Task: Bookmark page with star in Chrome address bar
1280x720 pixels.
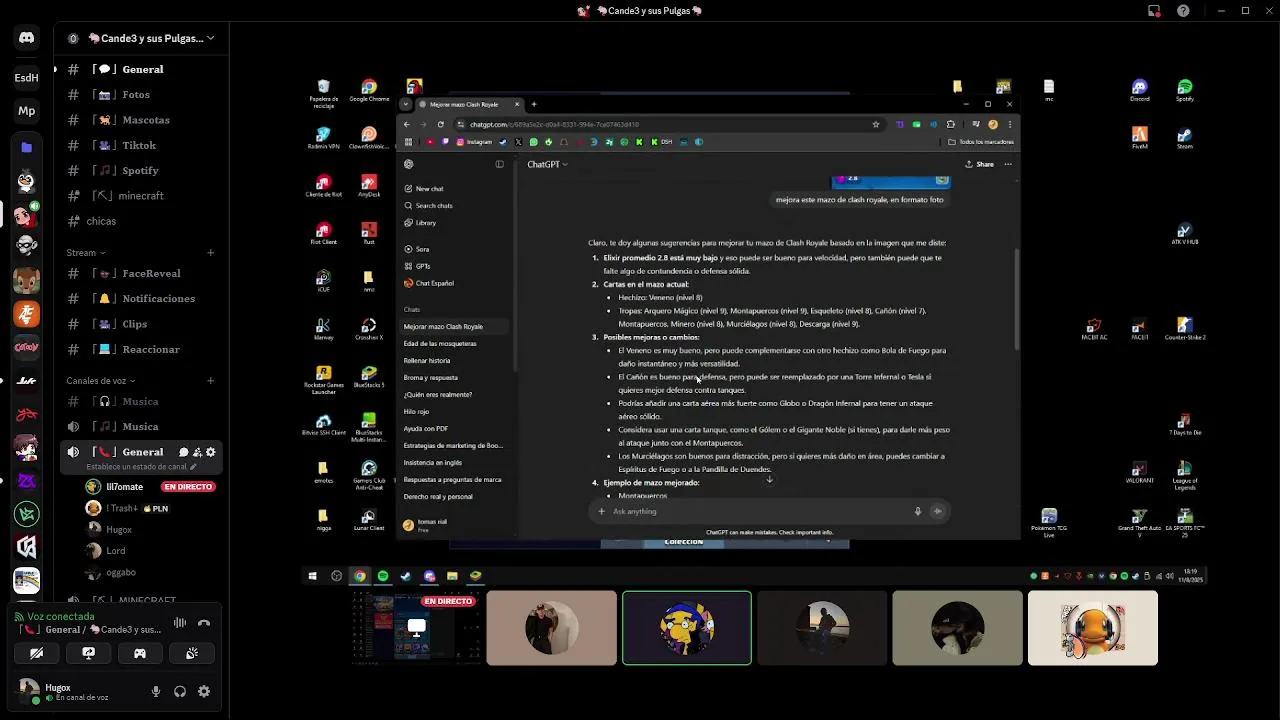Action: [x=875, y=125]
